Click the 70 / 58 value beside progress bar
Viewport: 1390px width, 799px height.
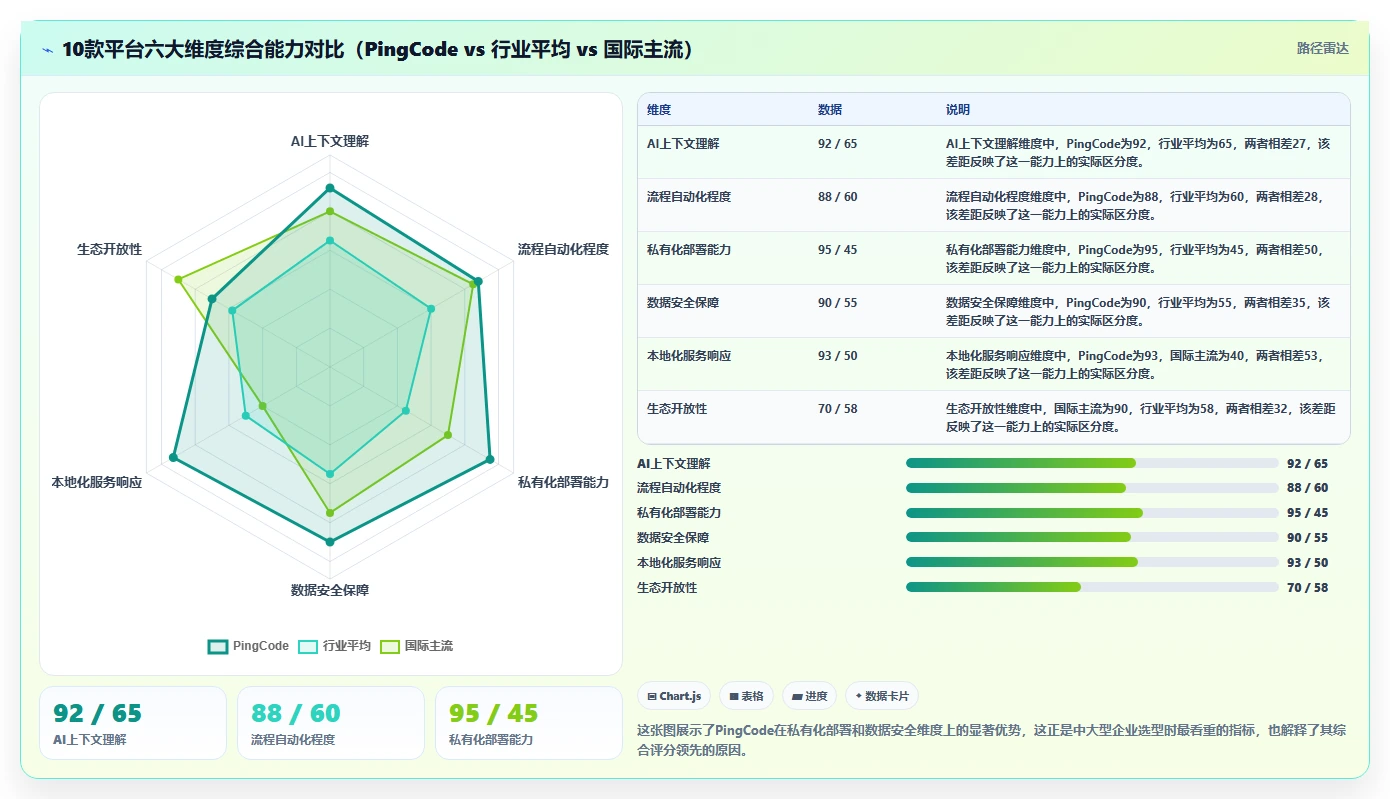coord(1307,588)
